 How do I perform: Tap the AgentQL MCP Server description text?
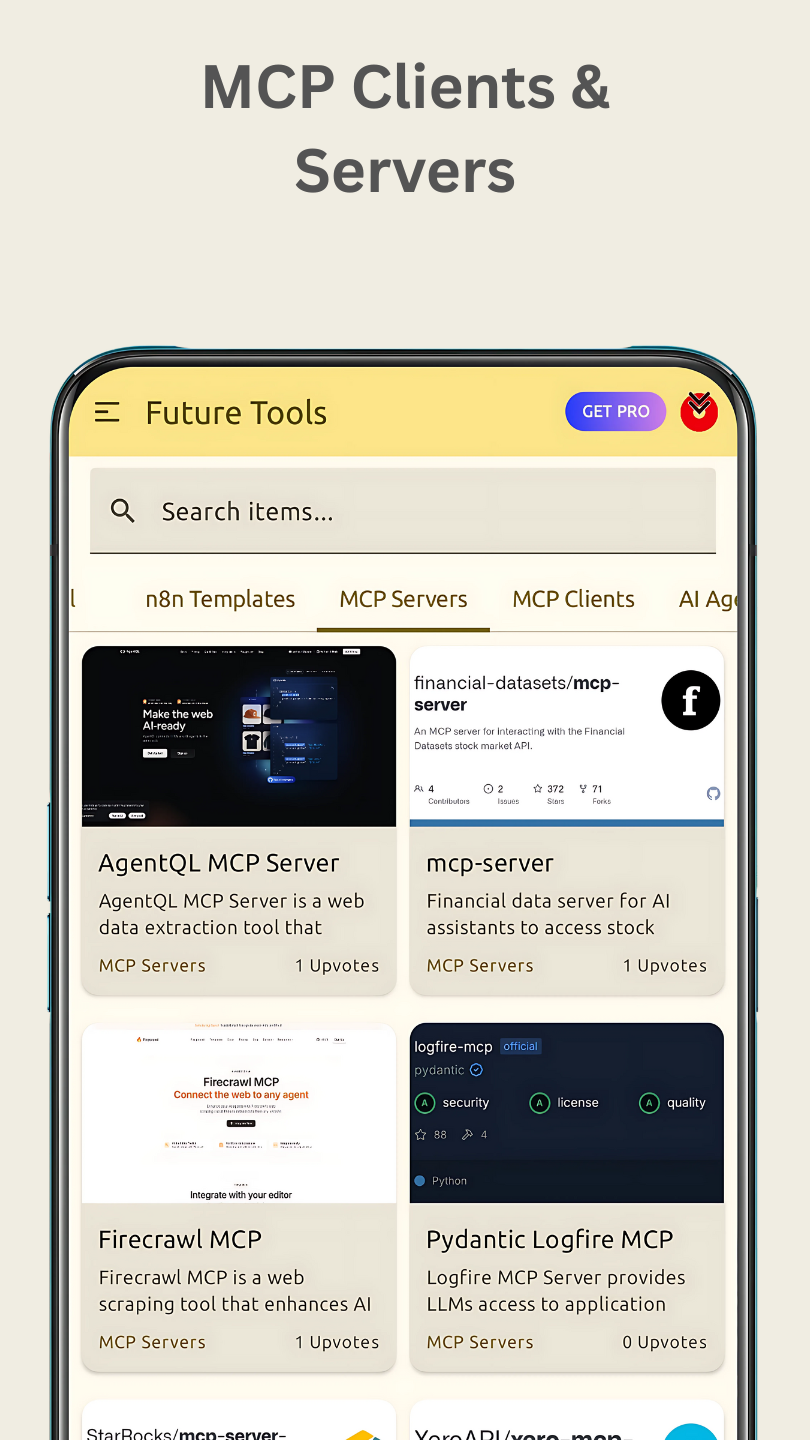click(x=231, y=914)
